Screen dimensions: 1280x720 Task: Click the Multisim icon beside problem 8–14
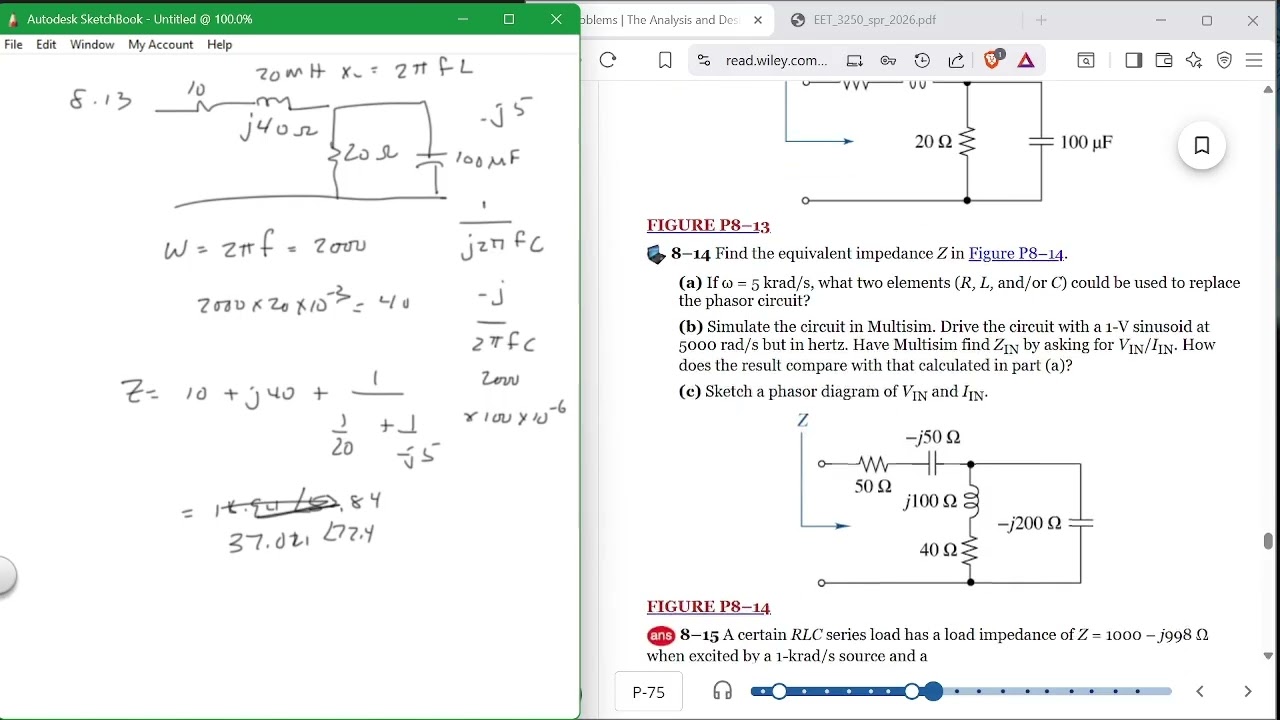pyautogui.click(x=656, y=255)
